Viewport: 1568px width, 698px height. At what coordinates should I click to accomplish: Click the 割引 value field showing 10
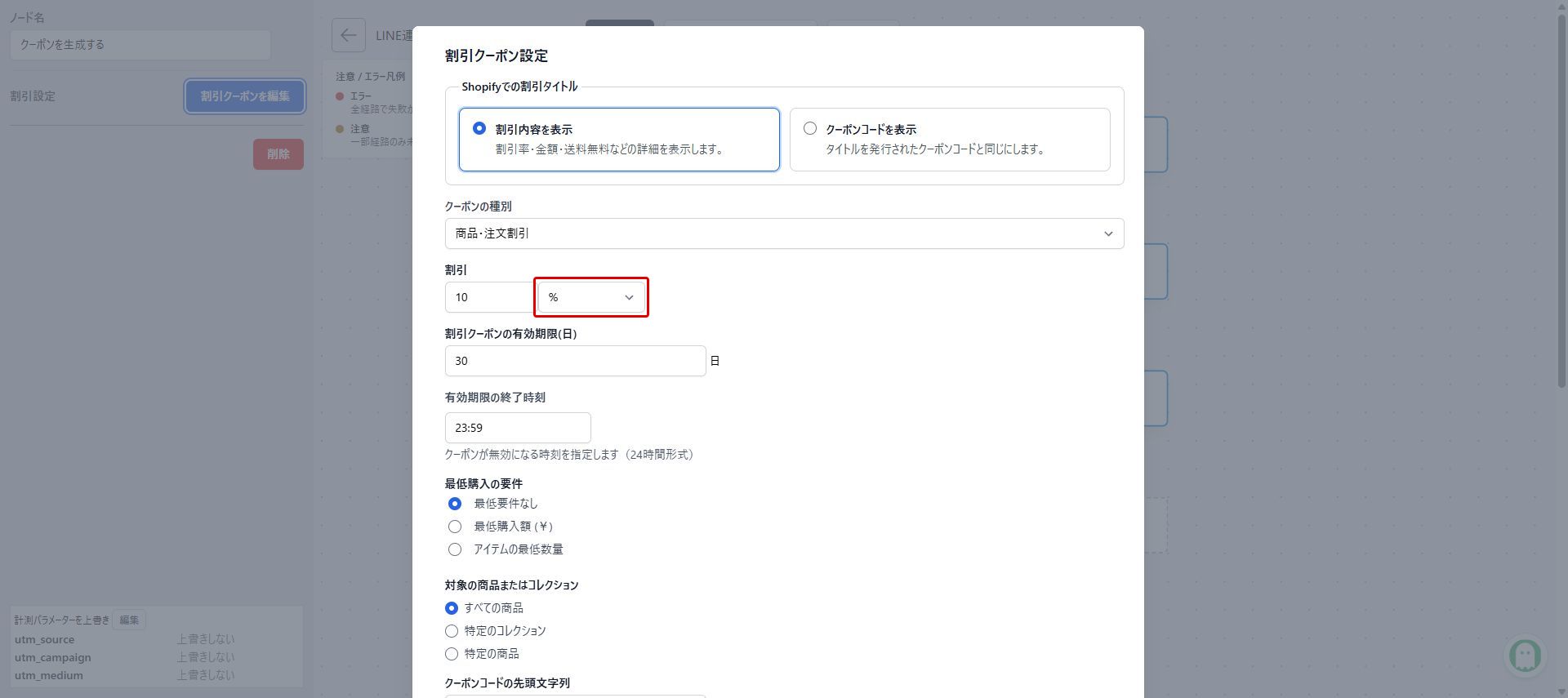488,297
